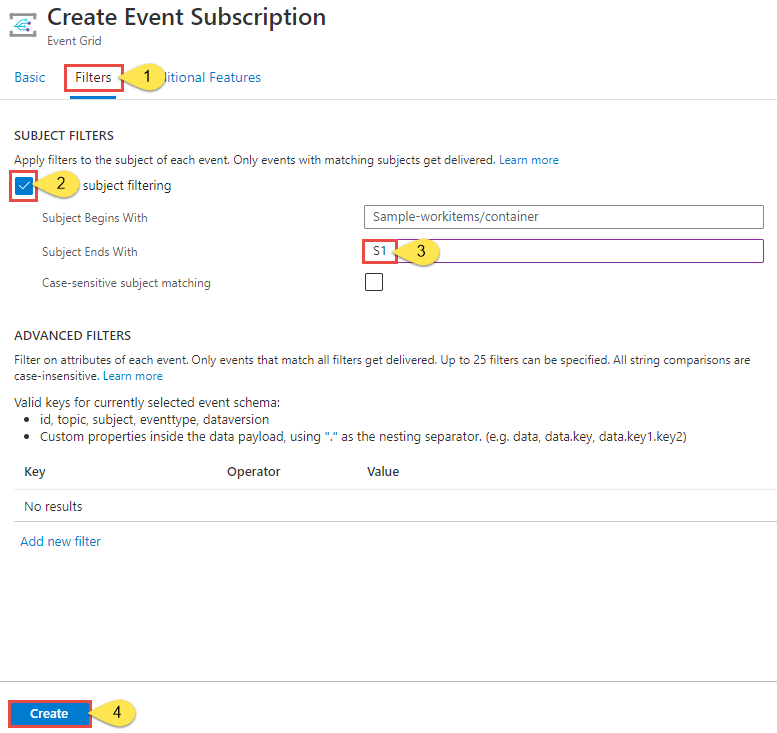Click the No results table row
The width and height of the screenshot is (777, 733).
tap(54, 506)
